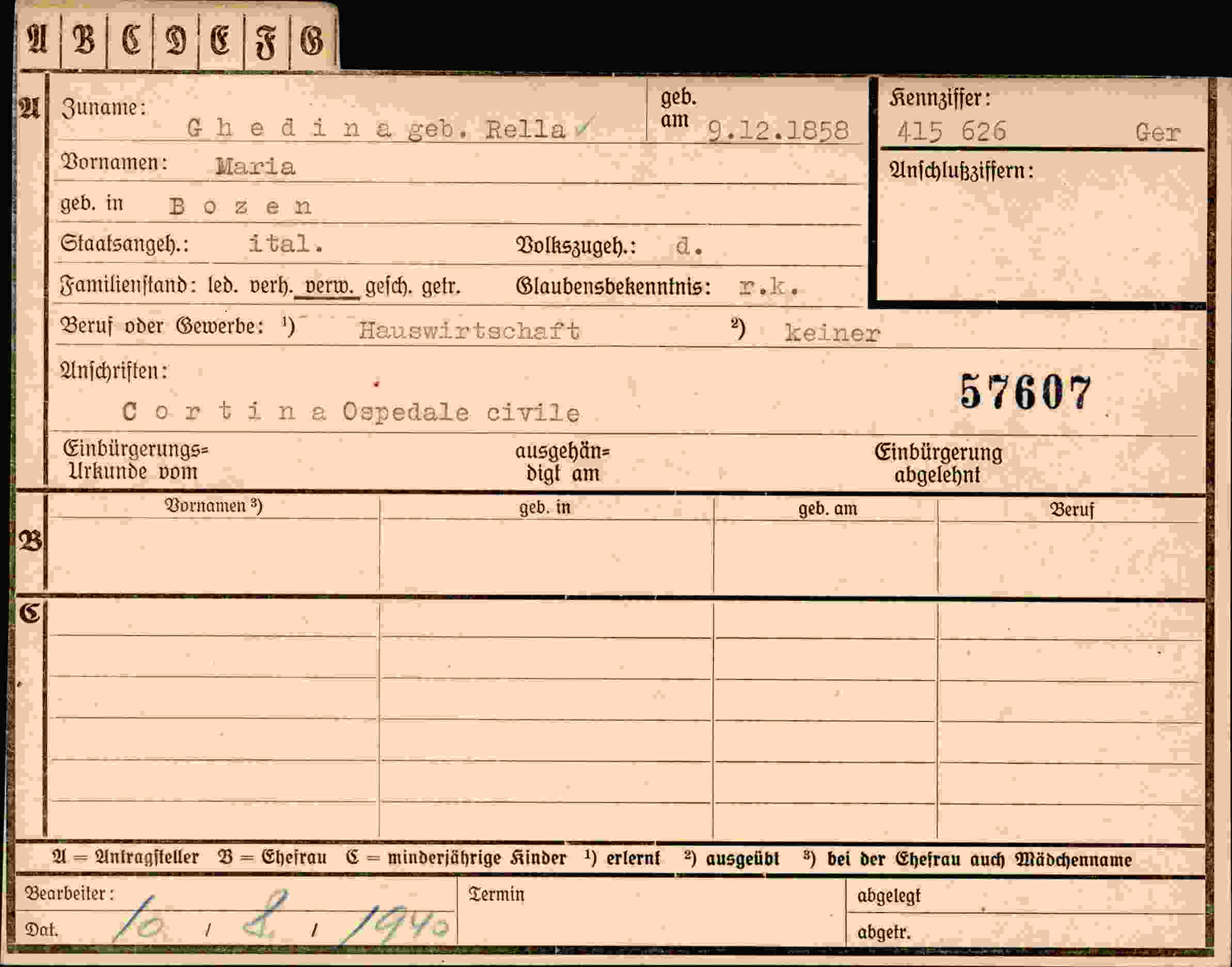Click the "Volkszugeh.:" label
Screen dimensions: 1232x967
pyautogui.click(x=576, y=246)
